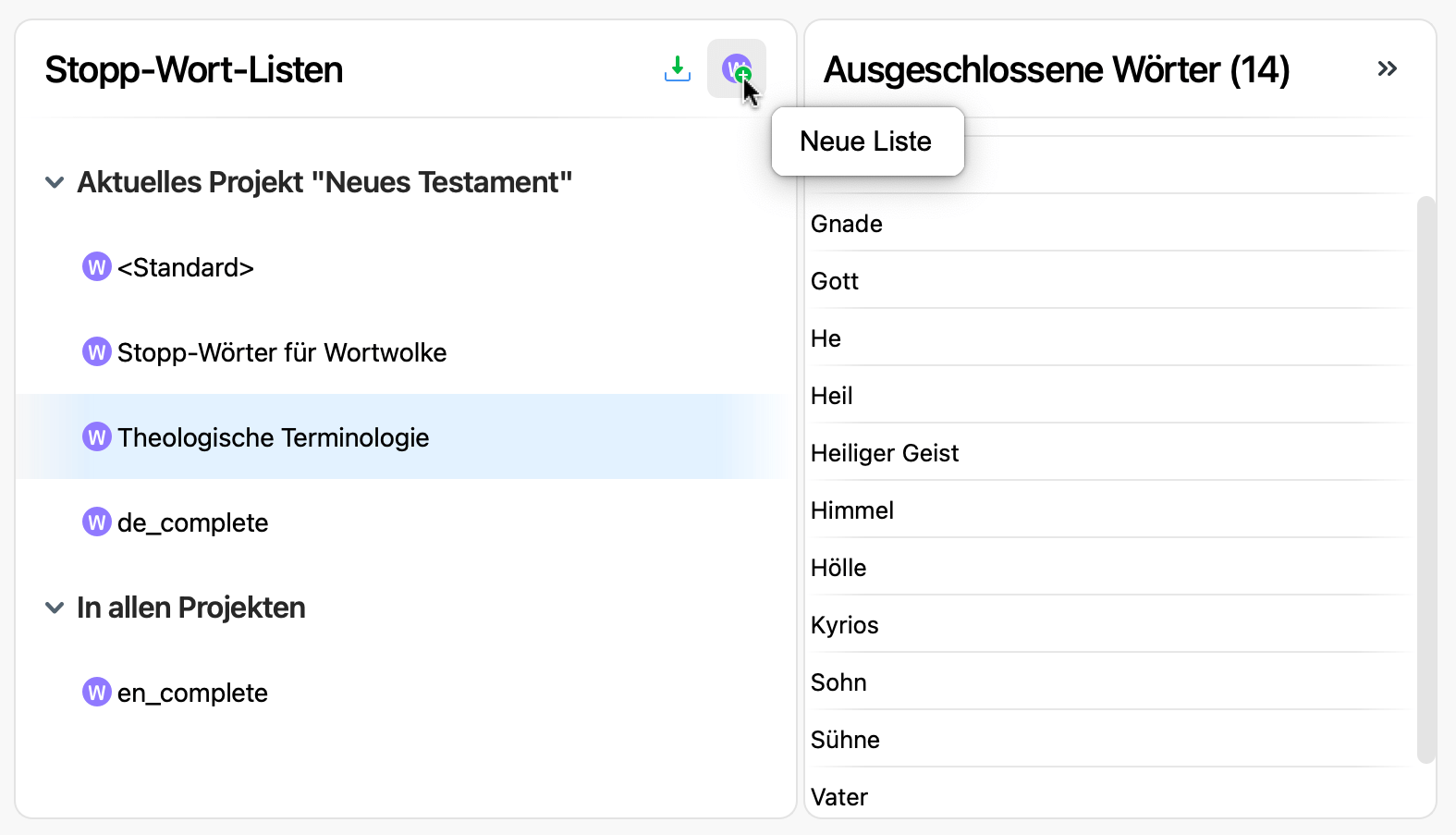Viewport: 1456px width, 835px height.
Task: Select the word Gott
Action: coord(1109,281)
